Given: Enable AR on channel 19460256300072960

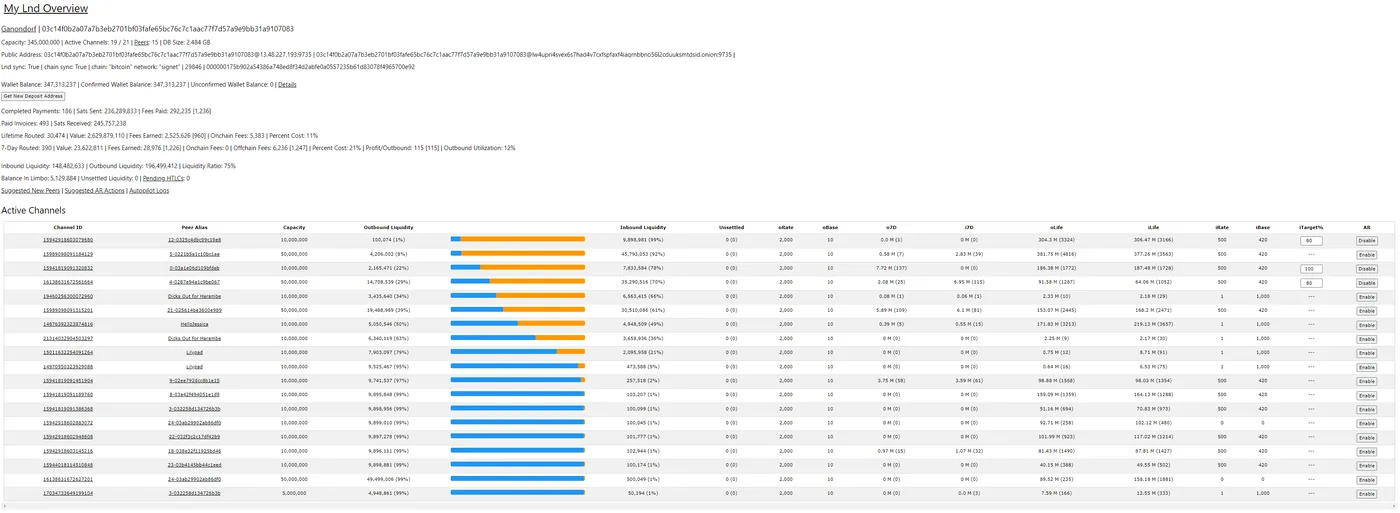Looking at the screenshot, I should 1367,297.
